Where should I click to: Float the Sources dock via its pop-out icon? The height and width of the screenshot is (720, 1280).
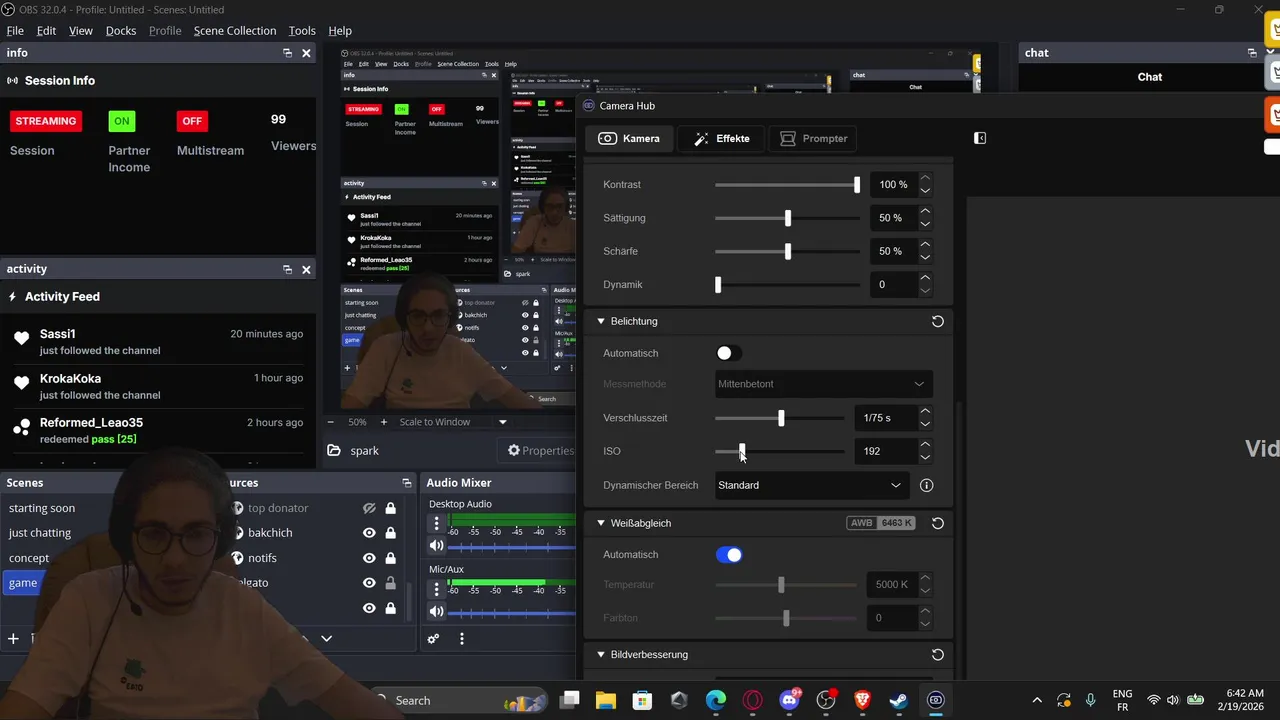[x=407, y=483]
